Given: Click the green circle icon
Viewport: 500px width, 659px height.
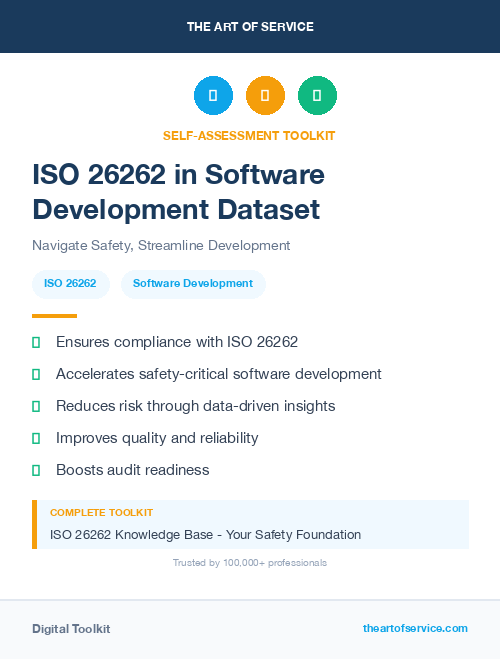Looking at the screenshot, I should pos(317,95).
